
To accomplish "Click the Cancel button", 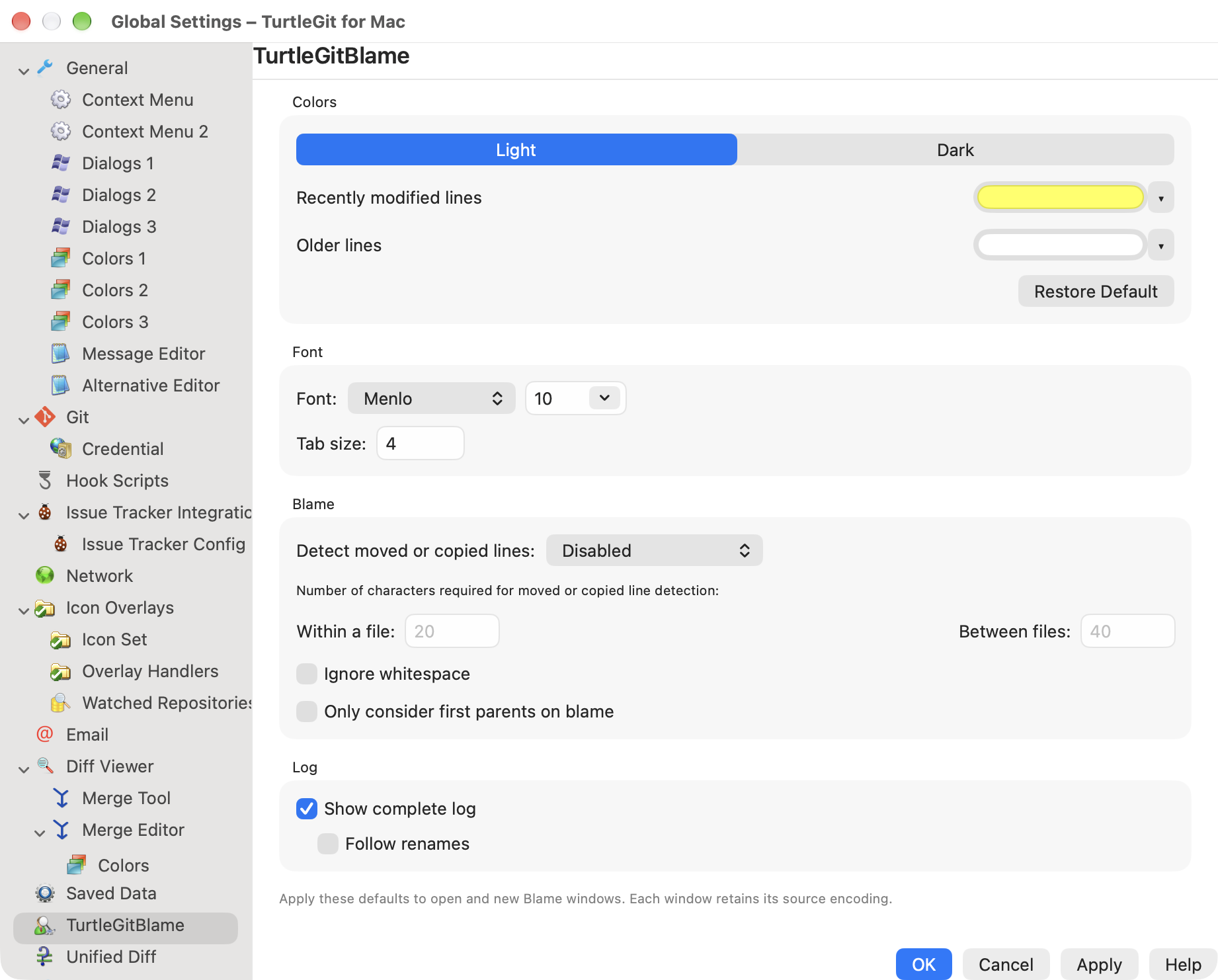I will (x=1006, y=964).
